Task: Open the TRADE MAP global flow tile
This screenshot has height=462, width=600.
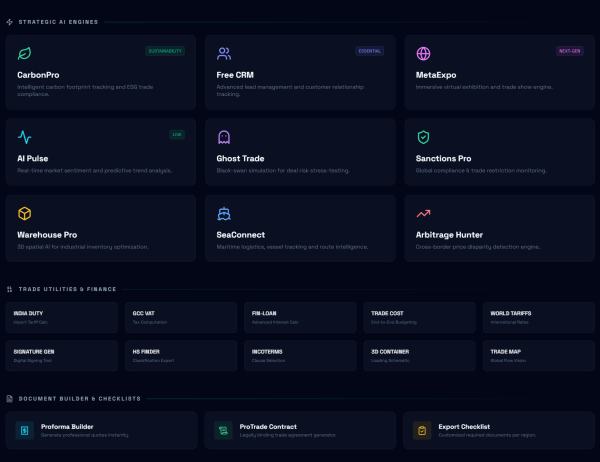Action: coord(539,356)
